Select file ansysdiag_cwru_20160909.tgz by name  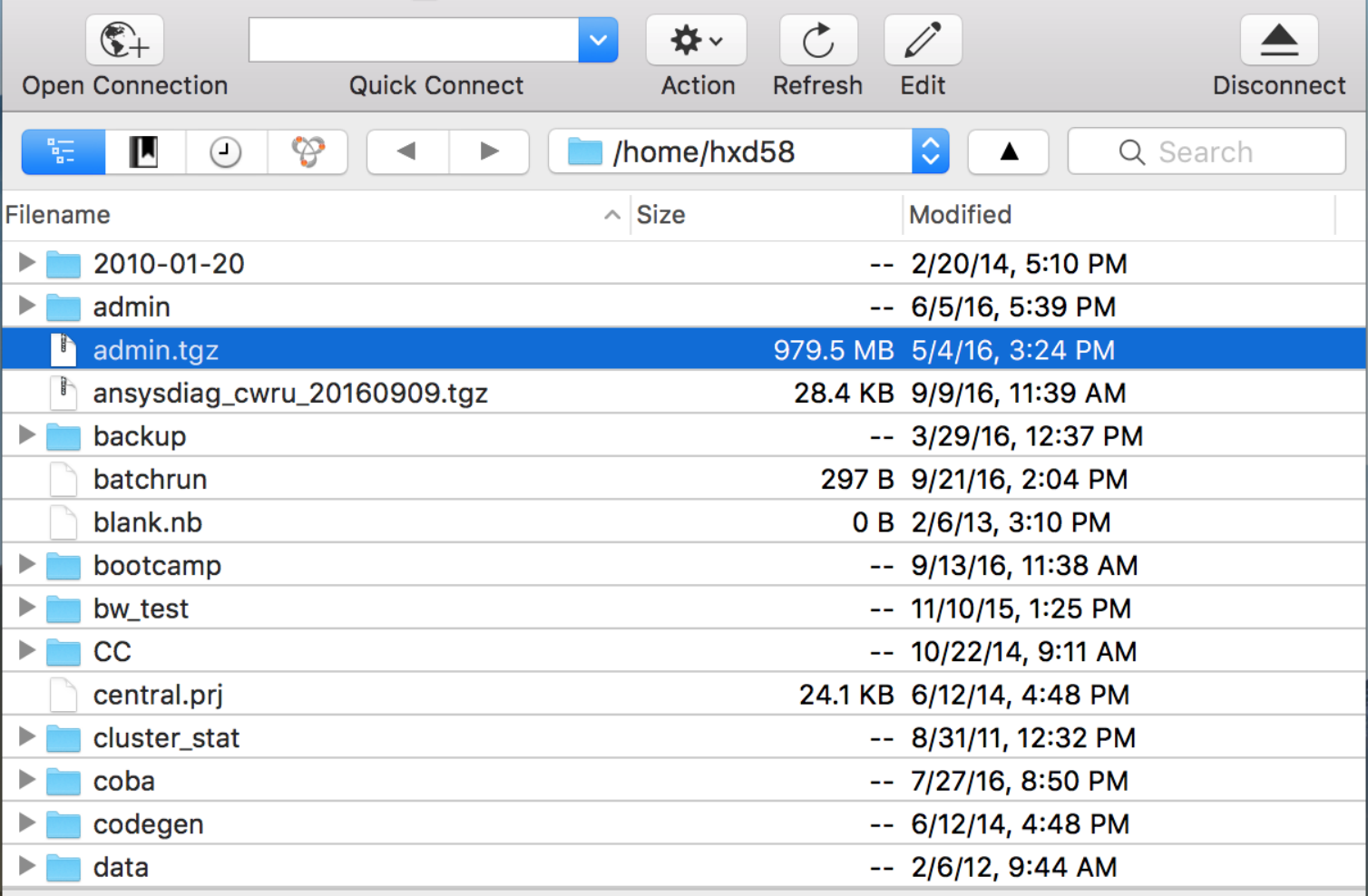[290, 393]
